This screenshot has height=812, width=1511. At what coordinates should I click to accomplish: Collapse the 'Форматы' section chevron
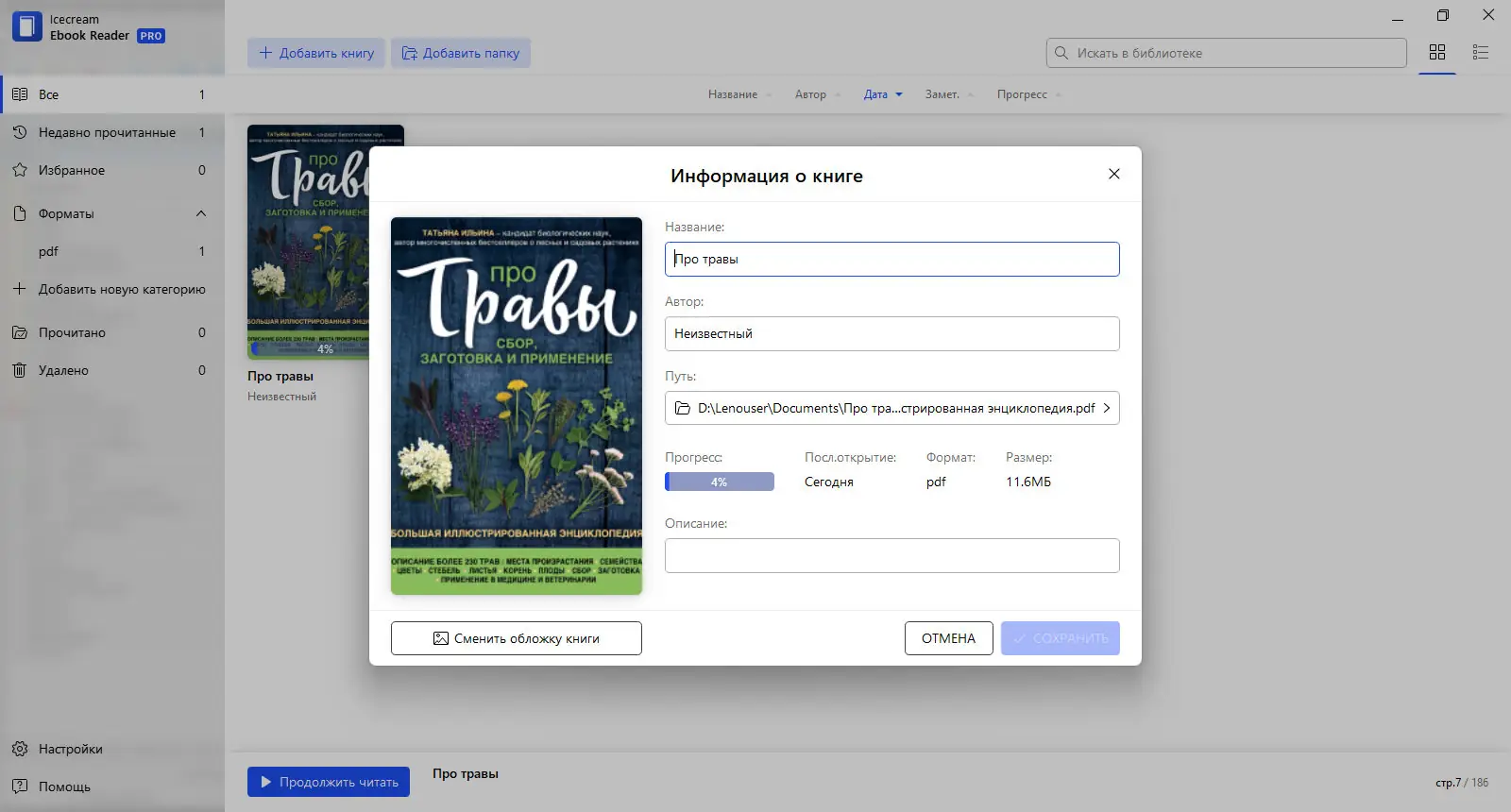coord(201,213)
